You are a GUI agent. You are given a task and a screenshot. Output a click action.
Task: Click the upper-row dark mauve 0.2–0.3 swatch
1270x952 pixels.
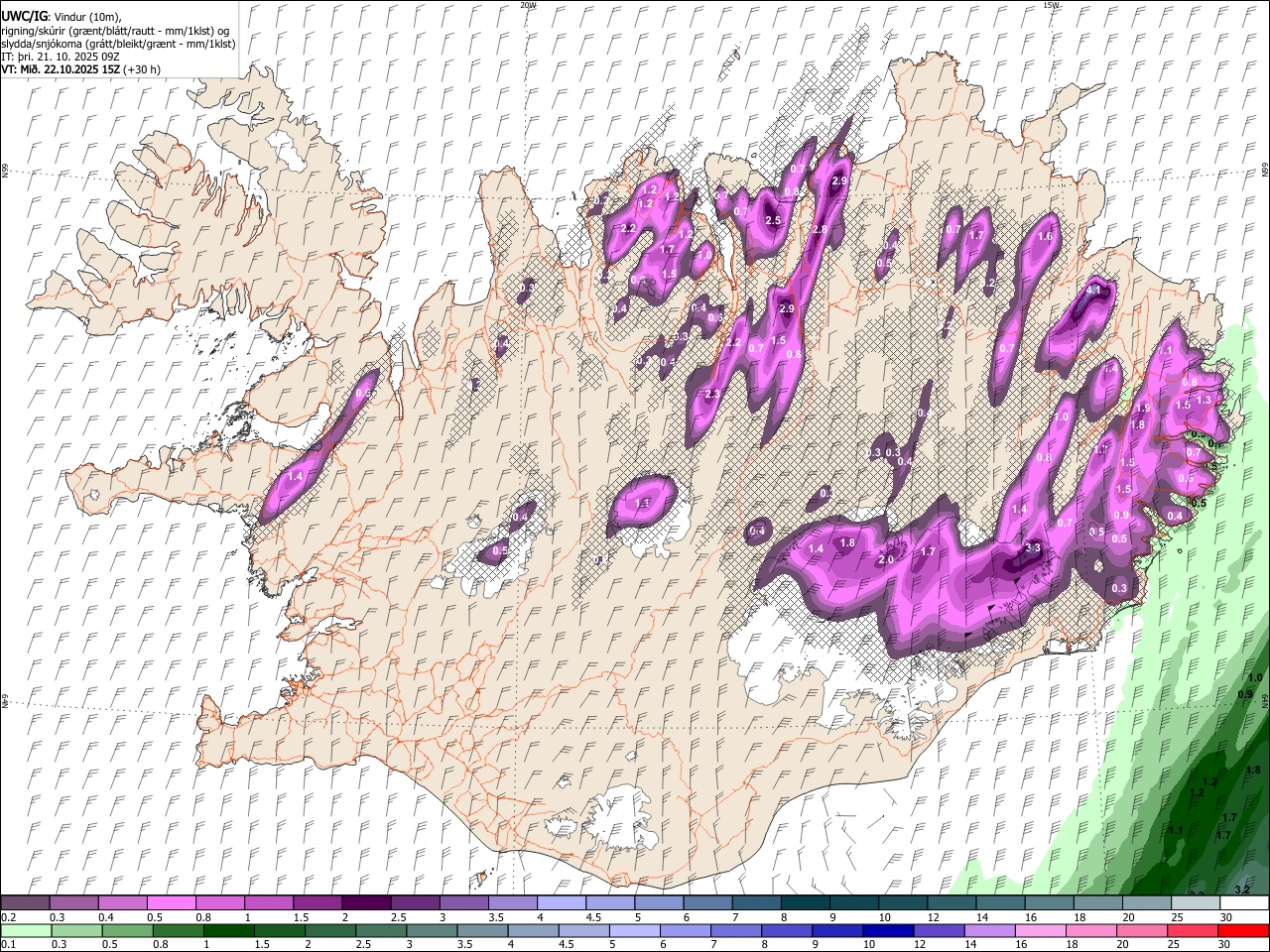click(x=25, y=903)
